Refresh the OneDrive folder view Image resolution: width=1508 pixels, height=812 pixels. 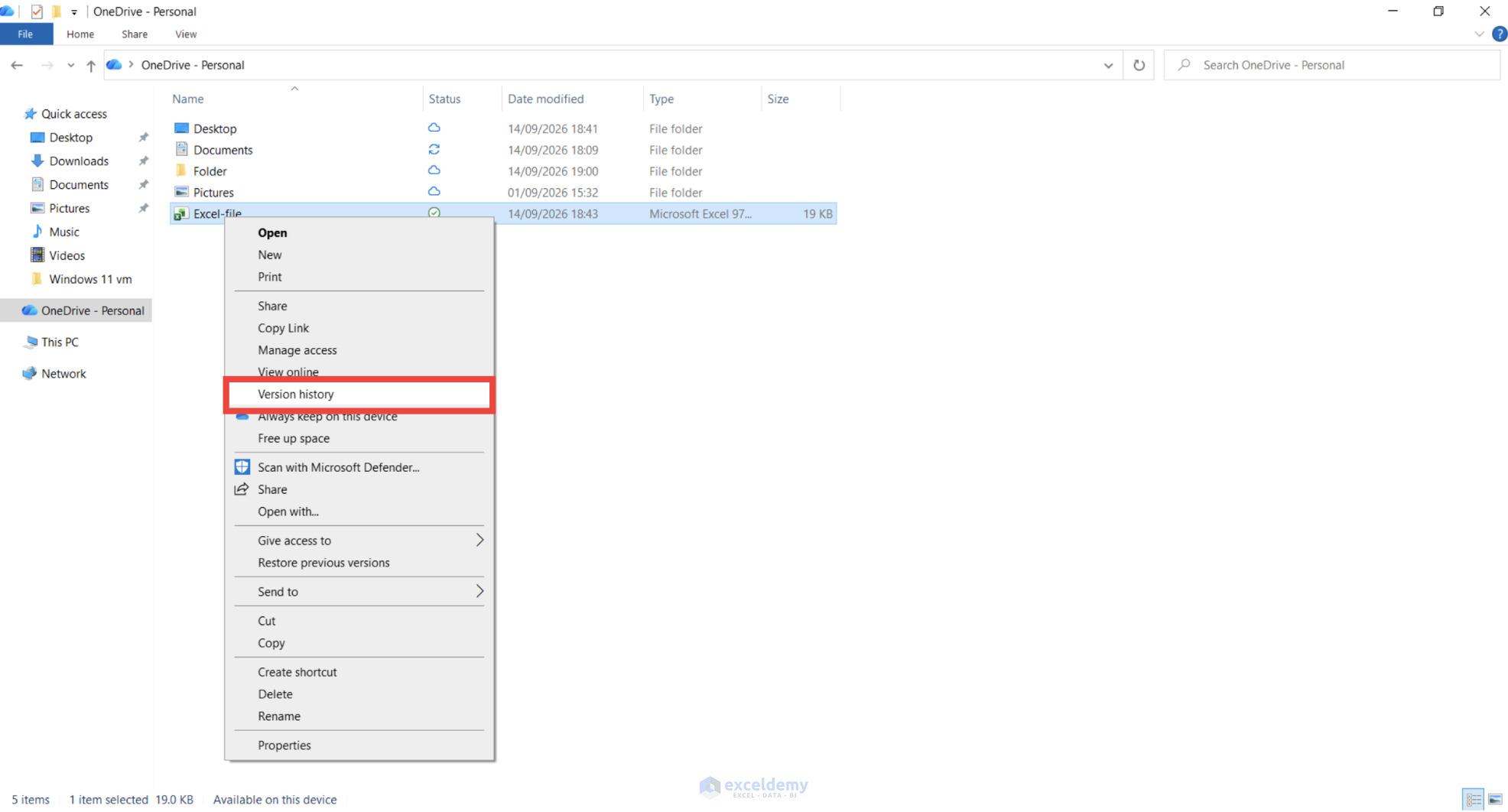1139,66
